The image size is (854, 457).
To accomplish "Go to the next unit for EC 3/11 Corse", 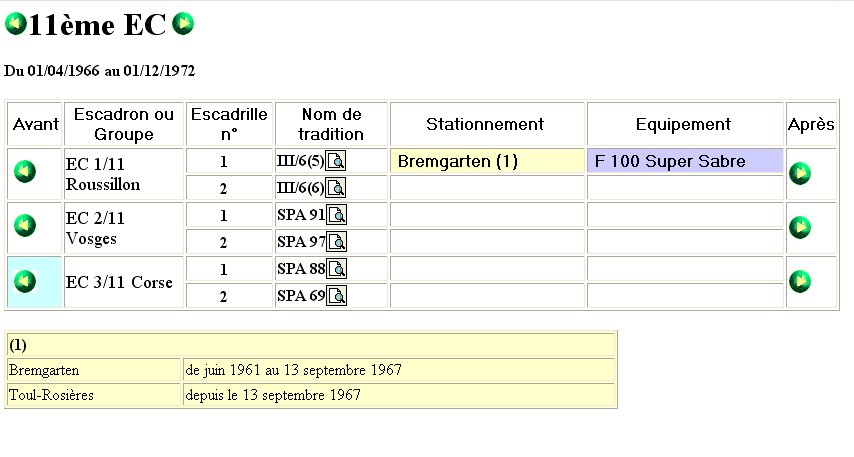I will click(x=800, y=281).
